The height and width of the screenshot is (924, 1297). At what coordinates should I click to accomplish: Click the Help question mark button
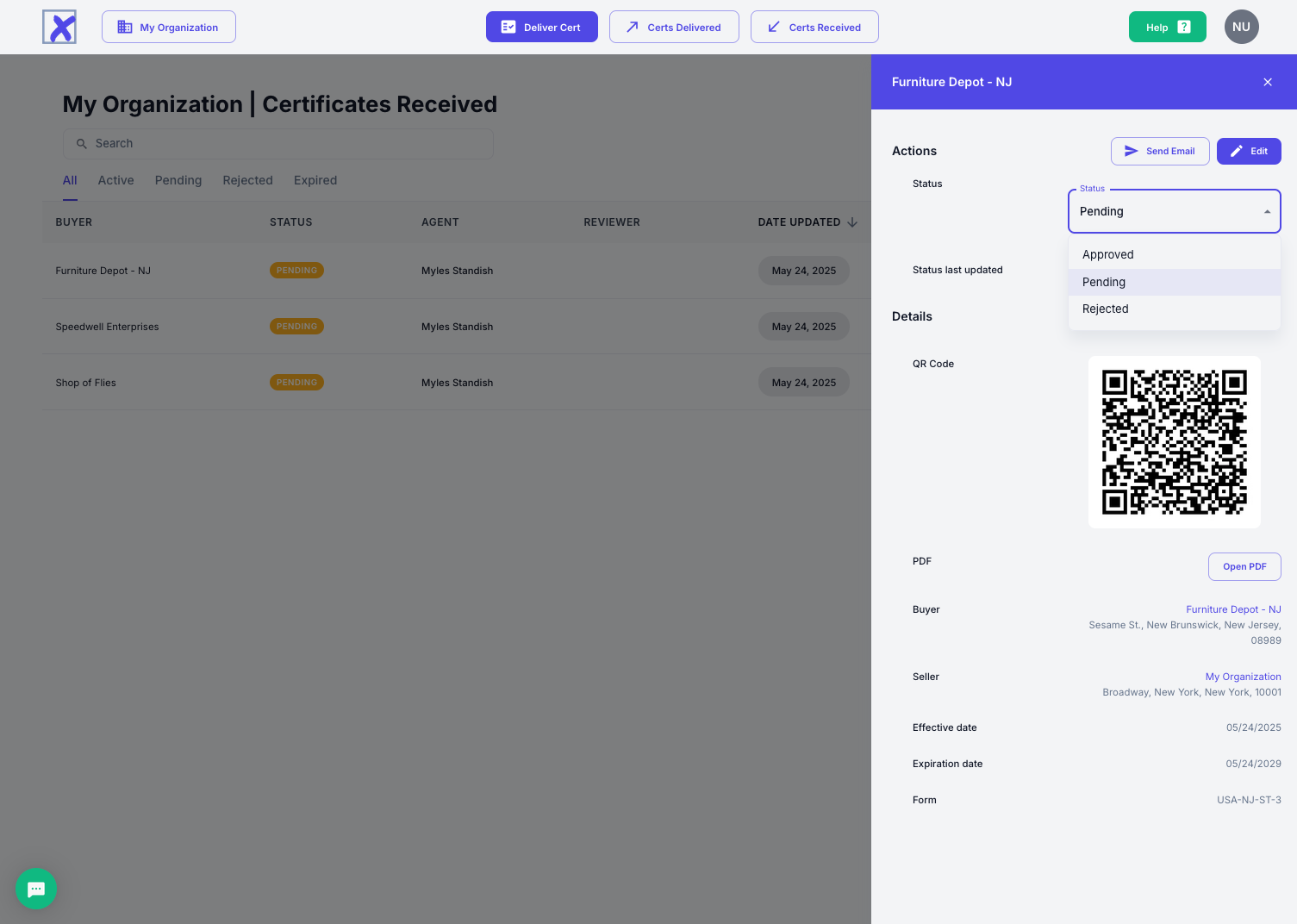pos(1167,27)
